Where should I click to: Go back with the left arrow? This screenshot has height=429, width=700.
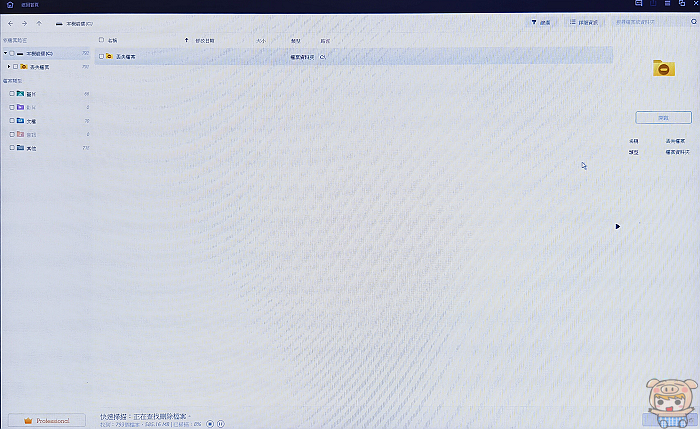(10, 22)
